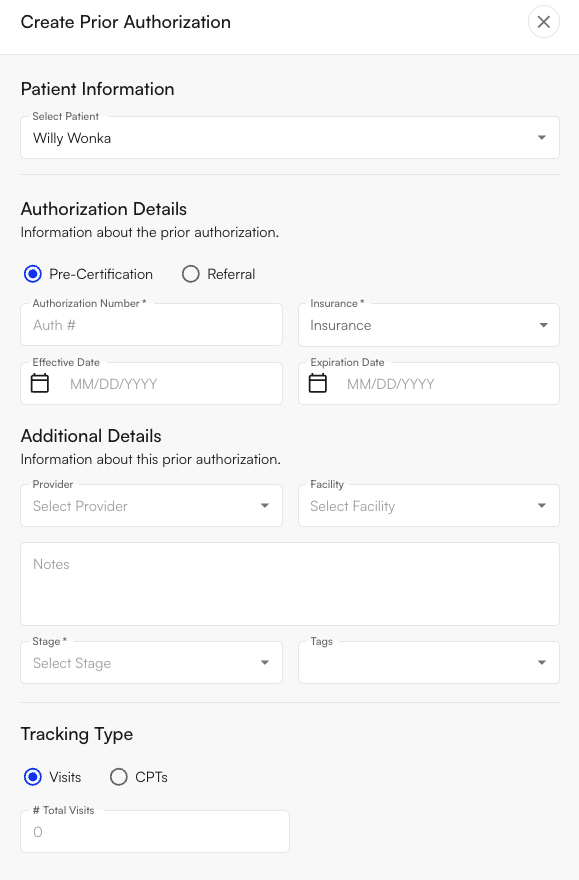Click the Insurance dropdown arrow icon
Screen dimensions: 579x880
(x=543, y=325)
